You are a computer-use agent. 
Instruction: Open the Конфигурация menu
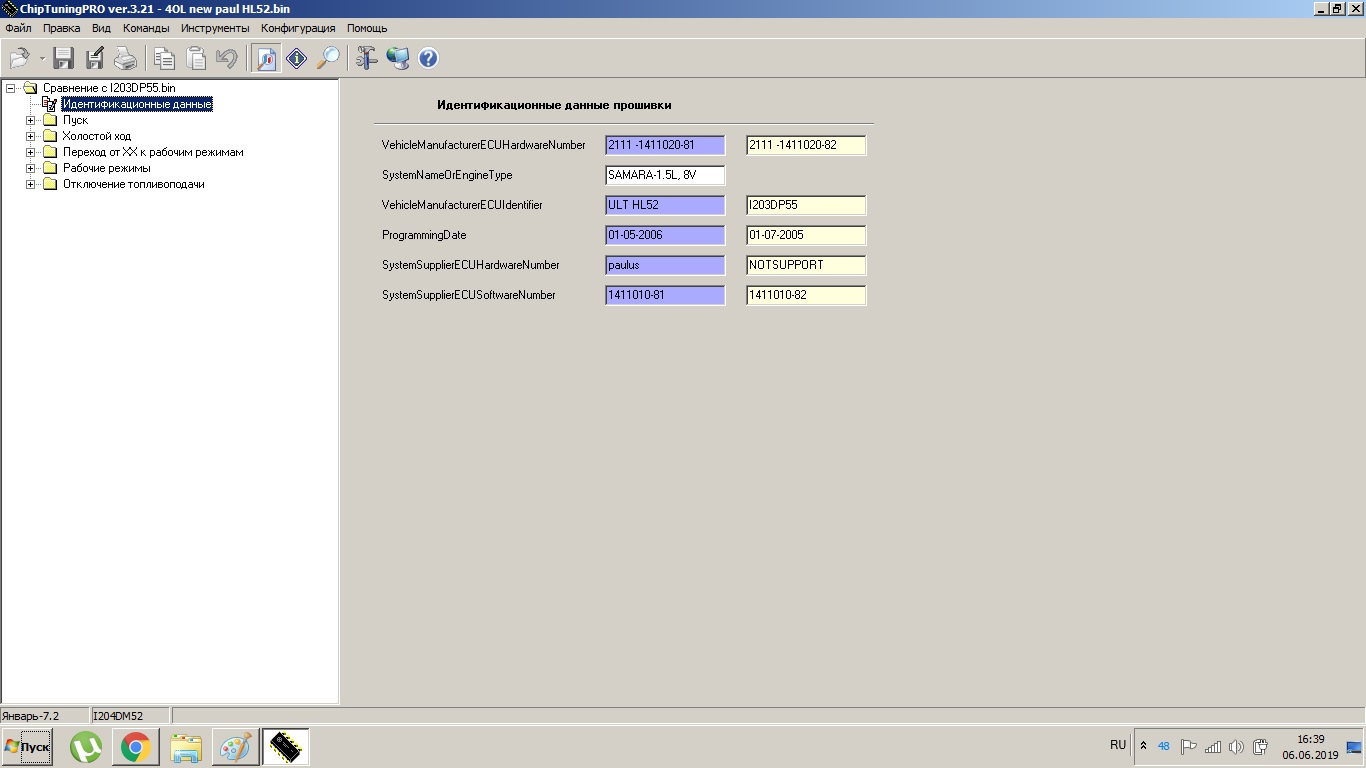point(298,28)
